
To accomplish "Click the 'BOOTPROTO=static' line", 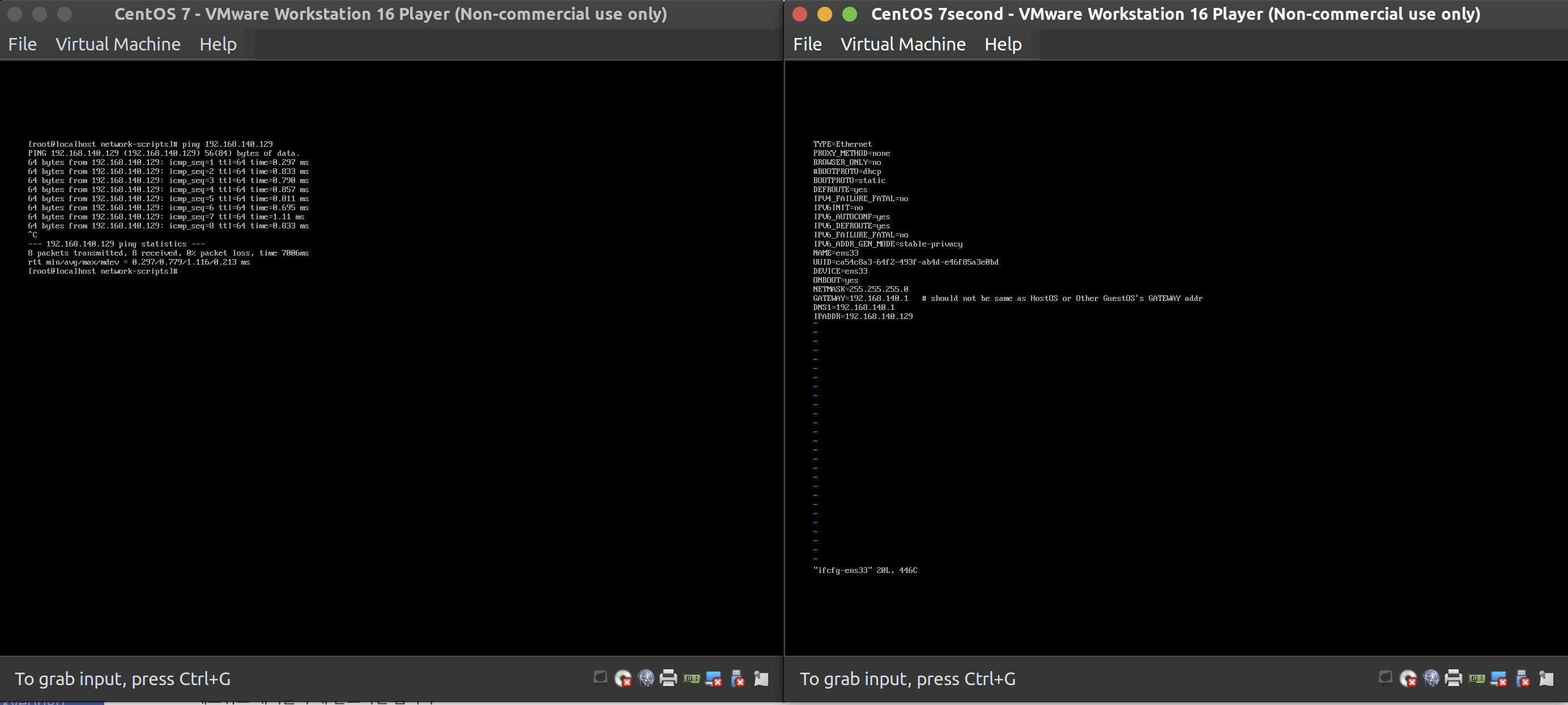I will tap(849, 181).
